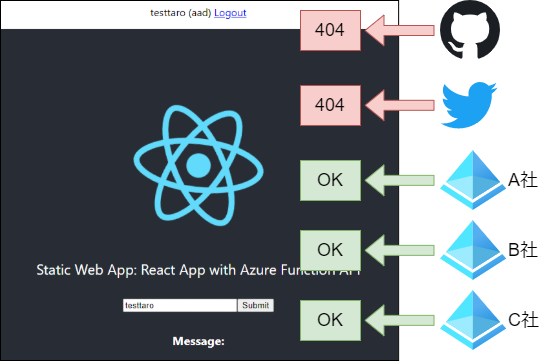Click the B社 label
The image size is (547, 362).
pyautogui.click(x=523, y=250)
